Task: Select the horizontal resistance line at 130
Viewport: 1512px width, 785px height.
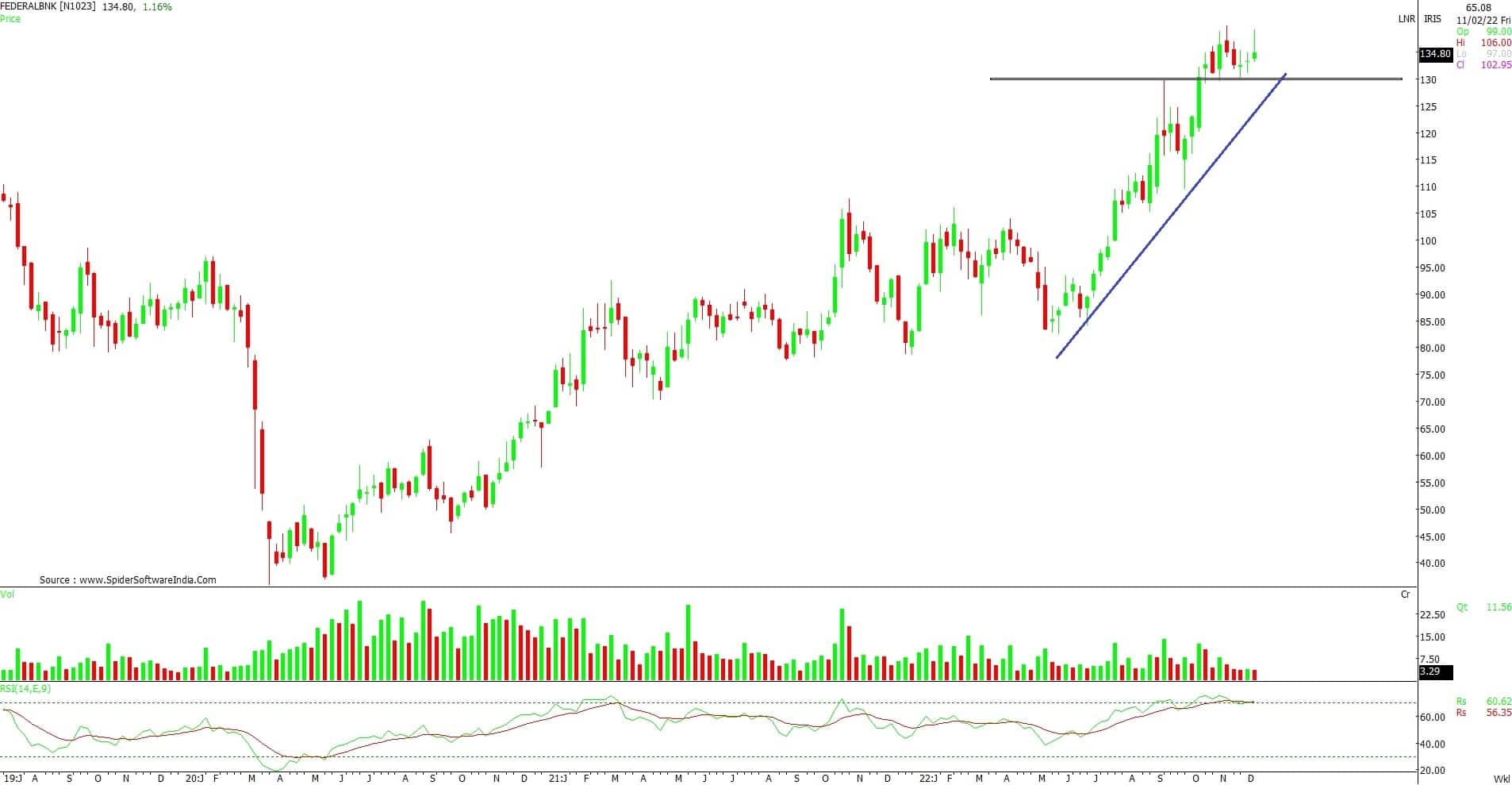Action: click(1111, 79)
